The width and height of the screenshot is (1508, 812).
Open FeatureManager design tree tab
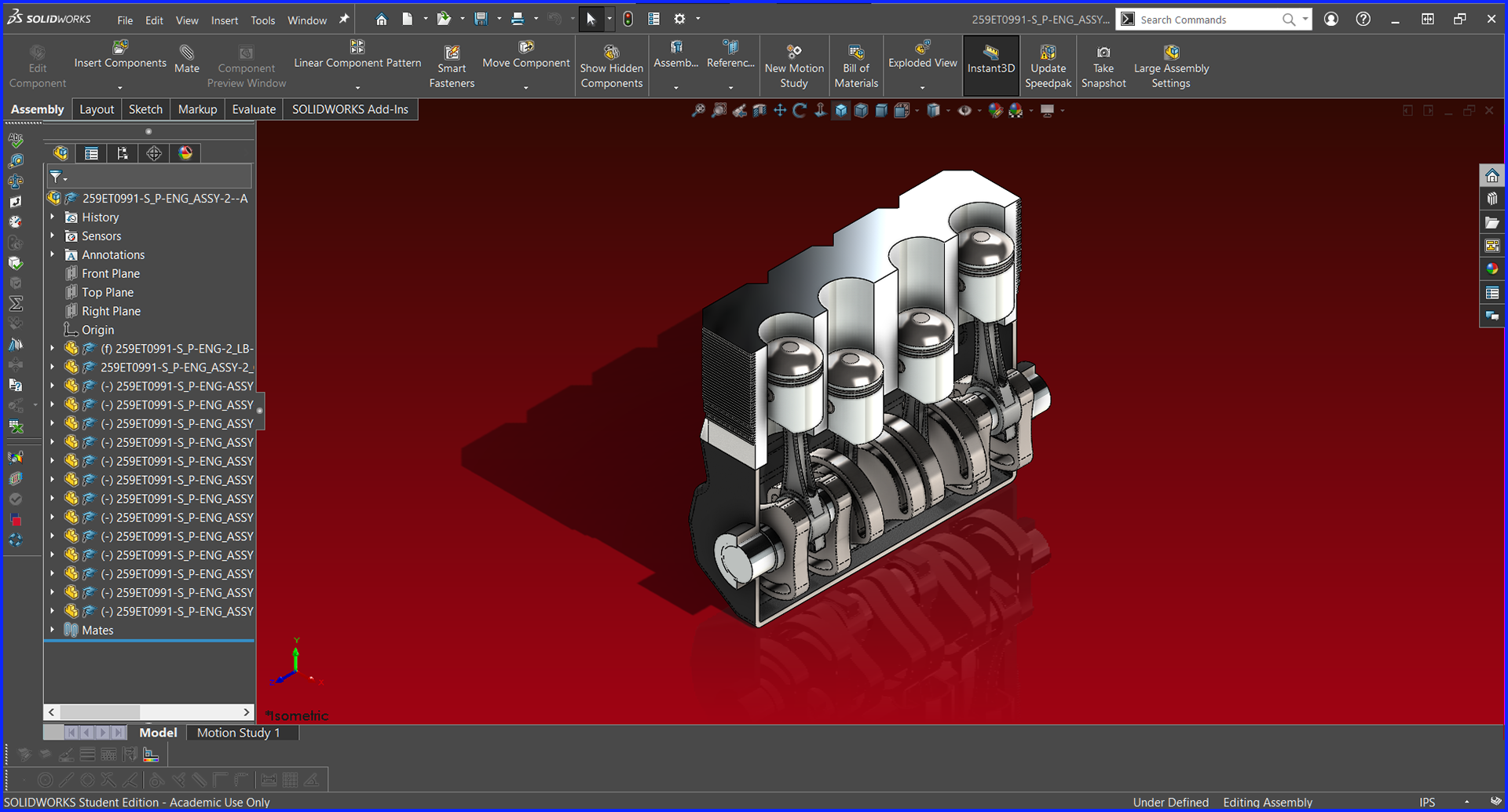tap(60, 153)
